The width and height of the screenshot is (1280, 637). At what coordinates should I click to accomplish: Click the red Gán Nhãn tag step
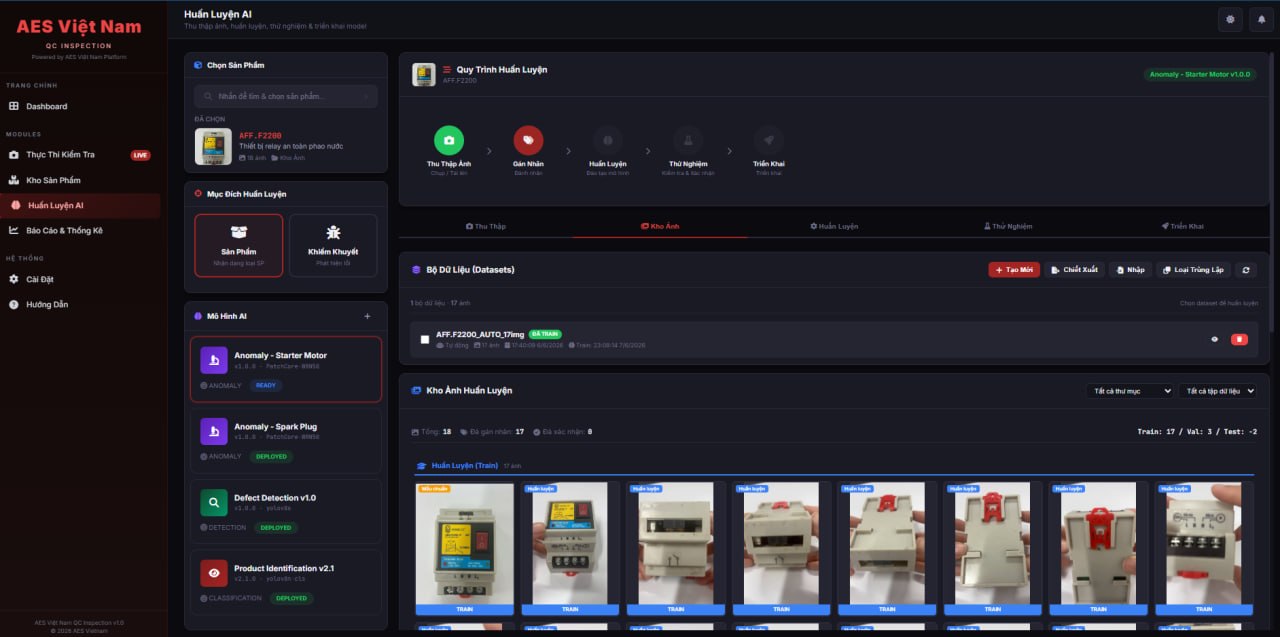click(x=528, y=140)
